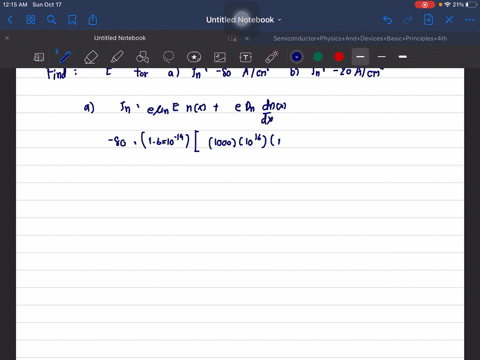Open the page thumbnails grid view
Screen dimensions: 480x360
(31, 20)
